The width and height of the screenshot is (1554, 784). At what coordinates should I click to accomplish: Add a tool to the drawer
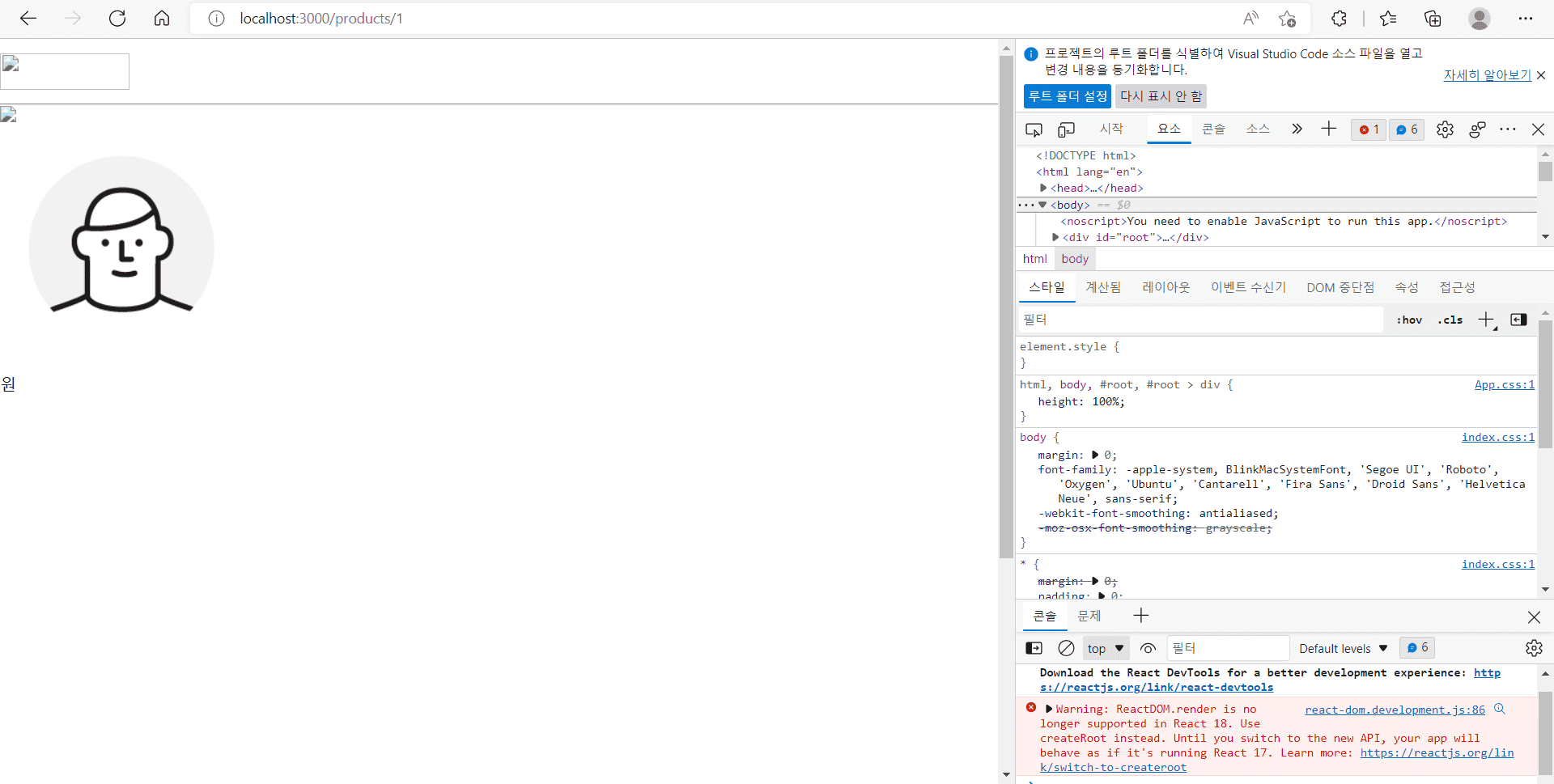tap(1141, 616)
